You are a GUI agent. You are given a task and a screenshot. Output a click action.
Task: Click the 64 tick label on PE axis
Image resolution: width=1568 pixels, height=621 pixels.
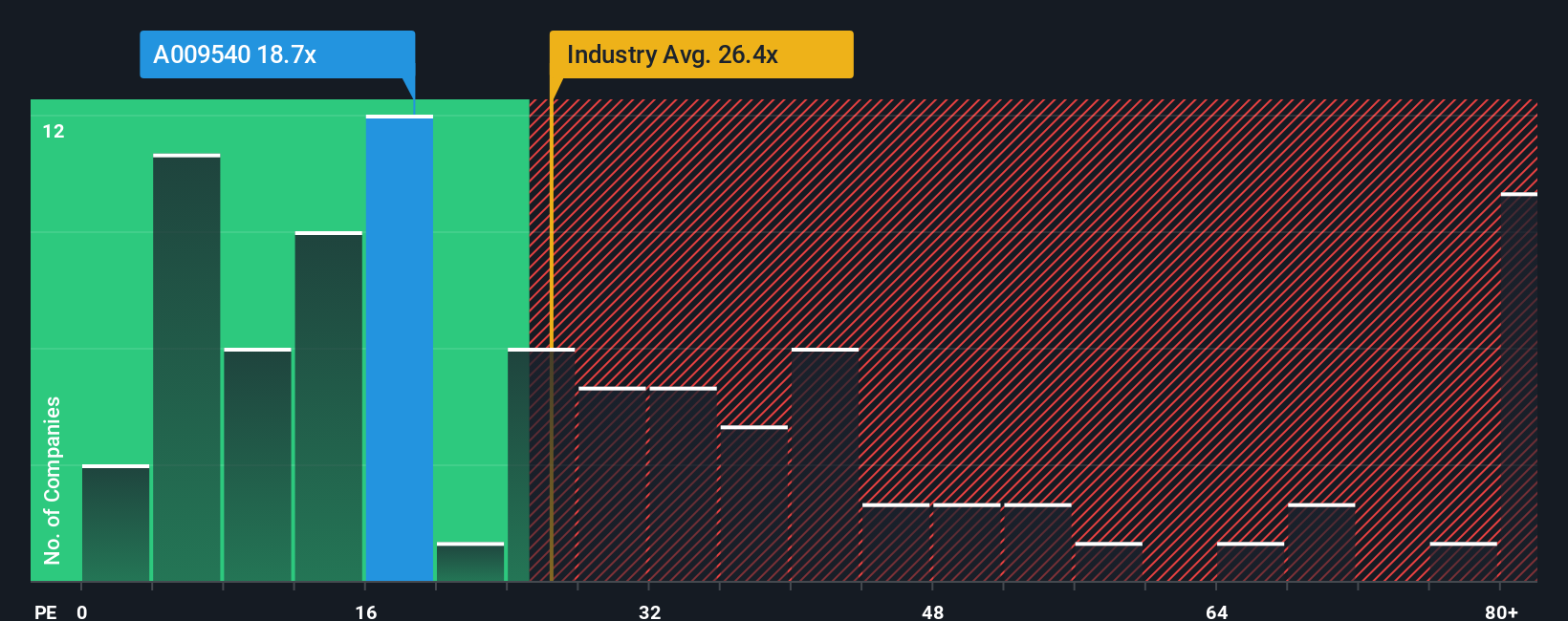pos(1217,611)
